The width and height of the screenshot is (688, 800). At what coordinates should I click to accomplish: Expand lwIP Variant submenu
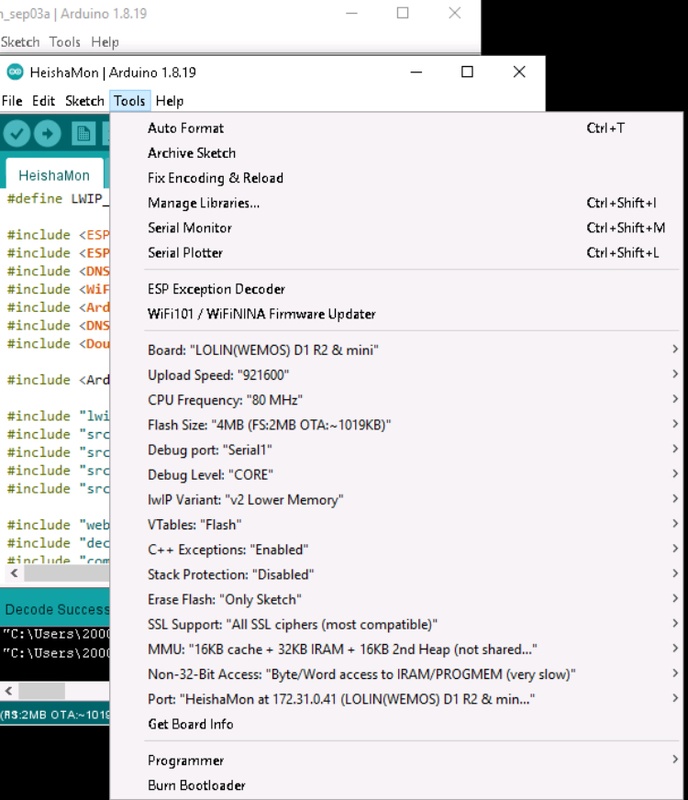(397, 501)
